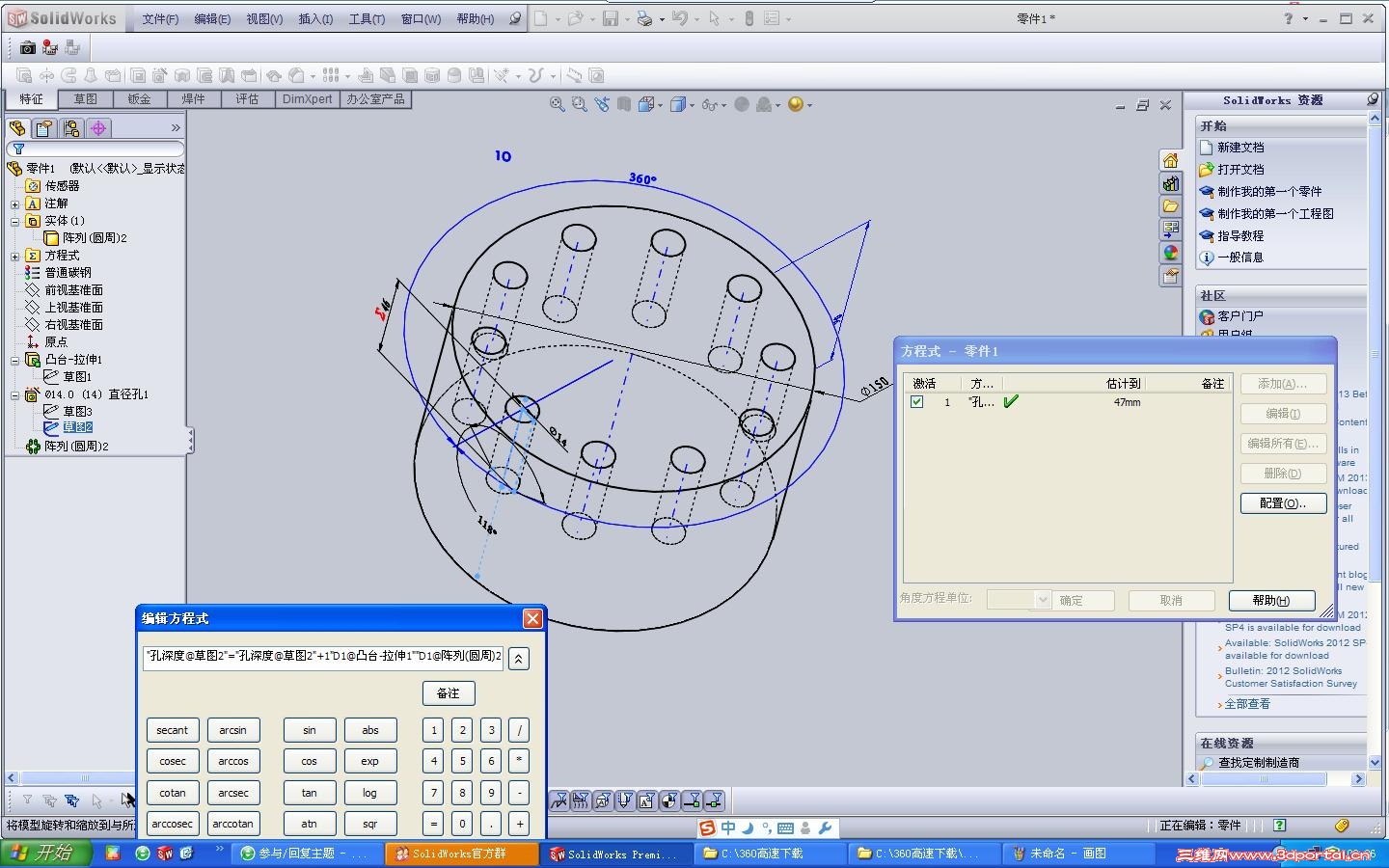The height and width of the screenshot is (868, 1389).
Task: Click the Section View icon
Action: [x=624, y=104]
